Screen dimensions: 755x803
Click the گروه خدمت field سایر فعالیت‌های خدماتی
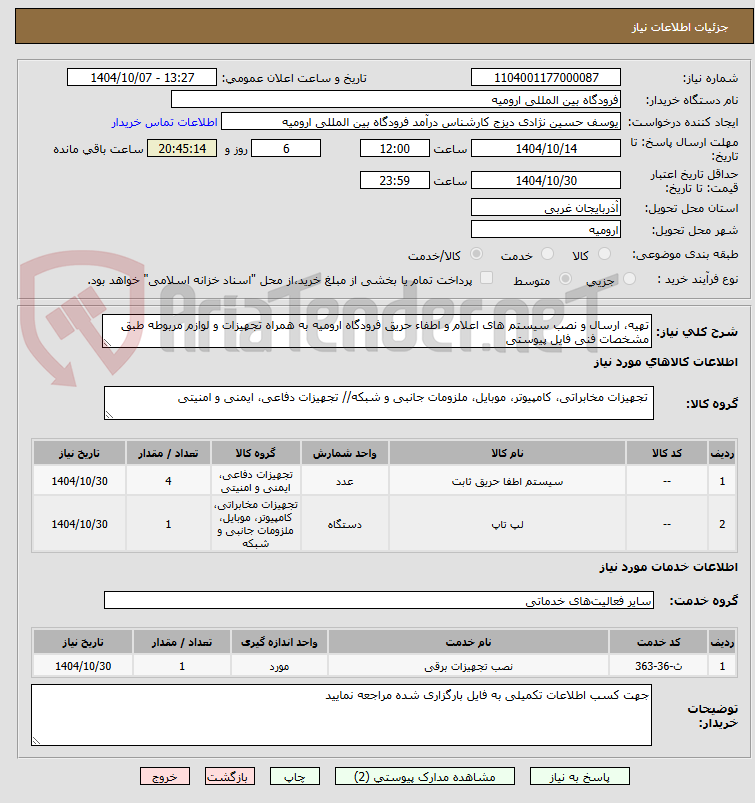pyautogui.click(x=379, y=600)
